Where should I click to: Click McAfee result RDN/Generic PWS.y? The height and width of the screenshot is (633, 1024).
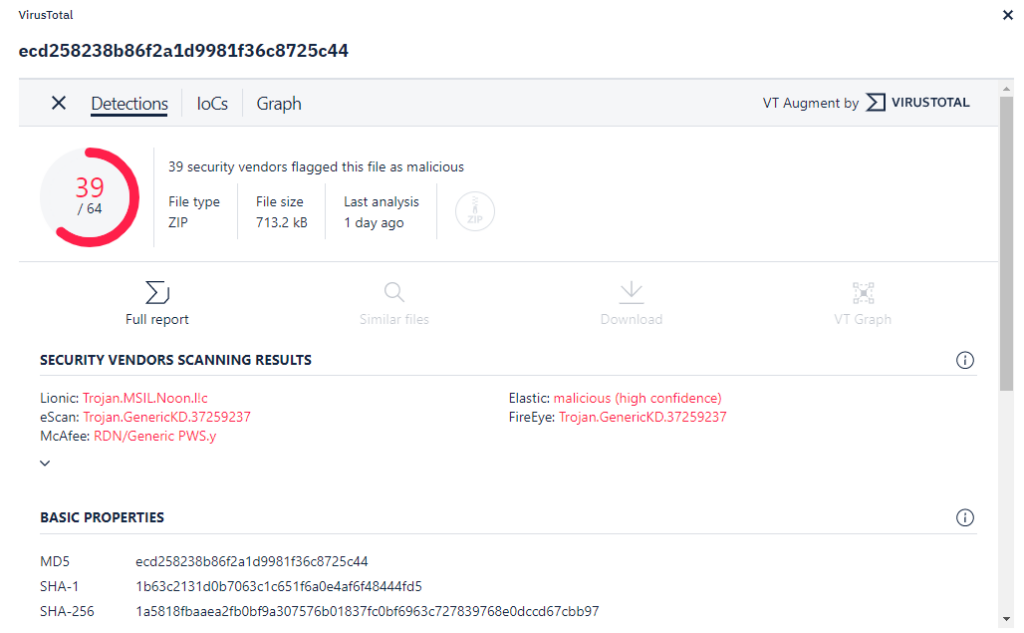tap(155, 436)
